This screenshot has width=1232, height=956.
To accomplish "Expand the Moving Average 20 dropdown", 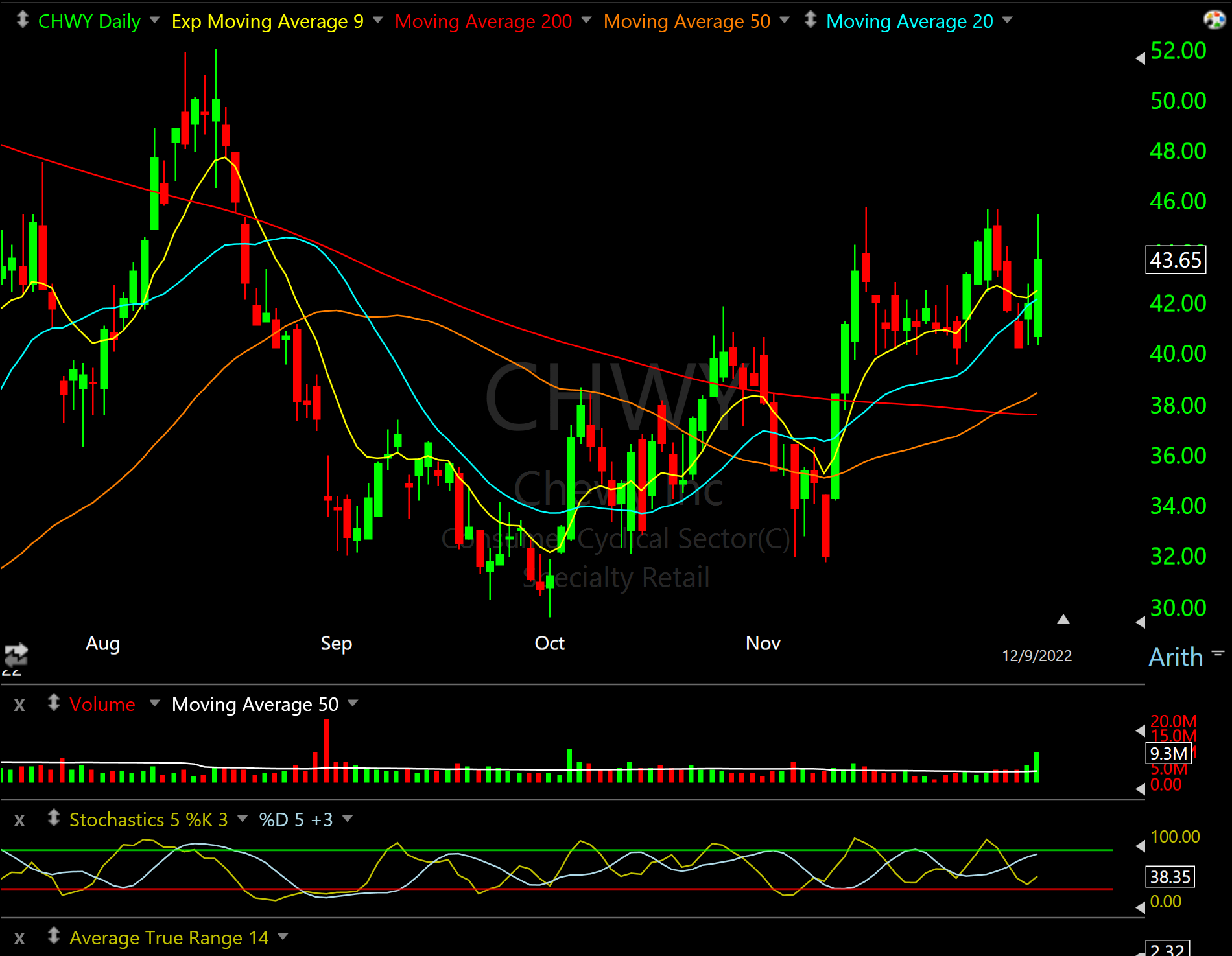I will pos(1008,21).
